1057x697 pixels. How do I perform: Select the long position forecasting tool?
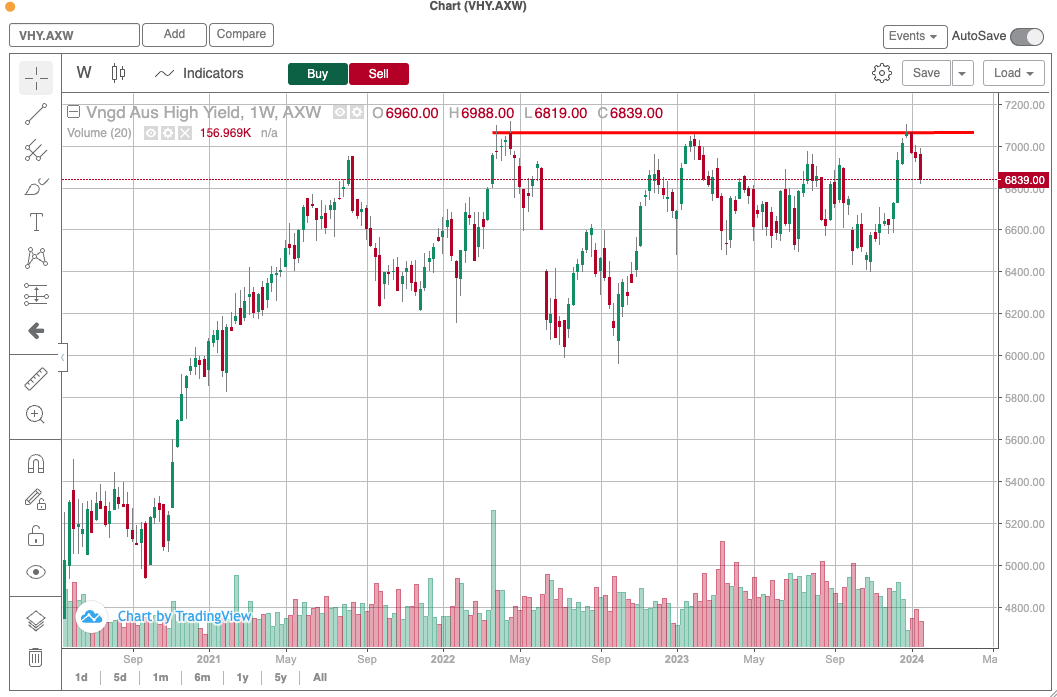[x=36, y=295]
